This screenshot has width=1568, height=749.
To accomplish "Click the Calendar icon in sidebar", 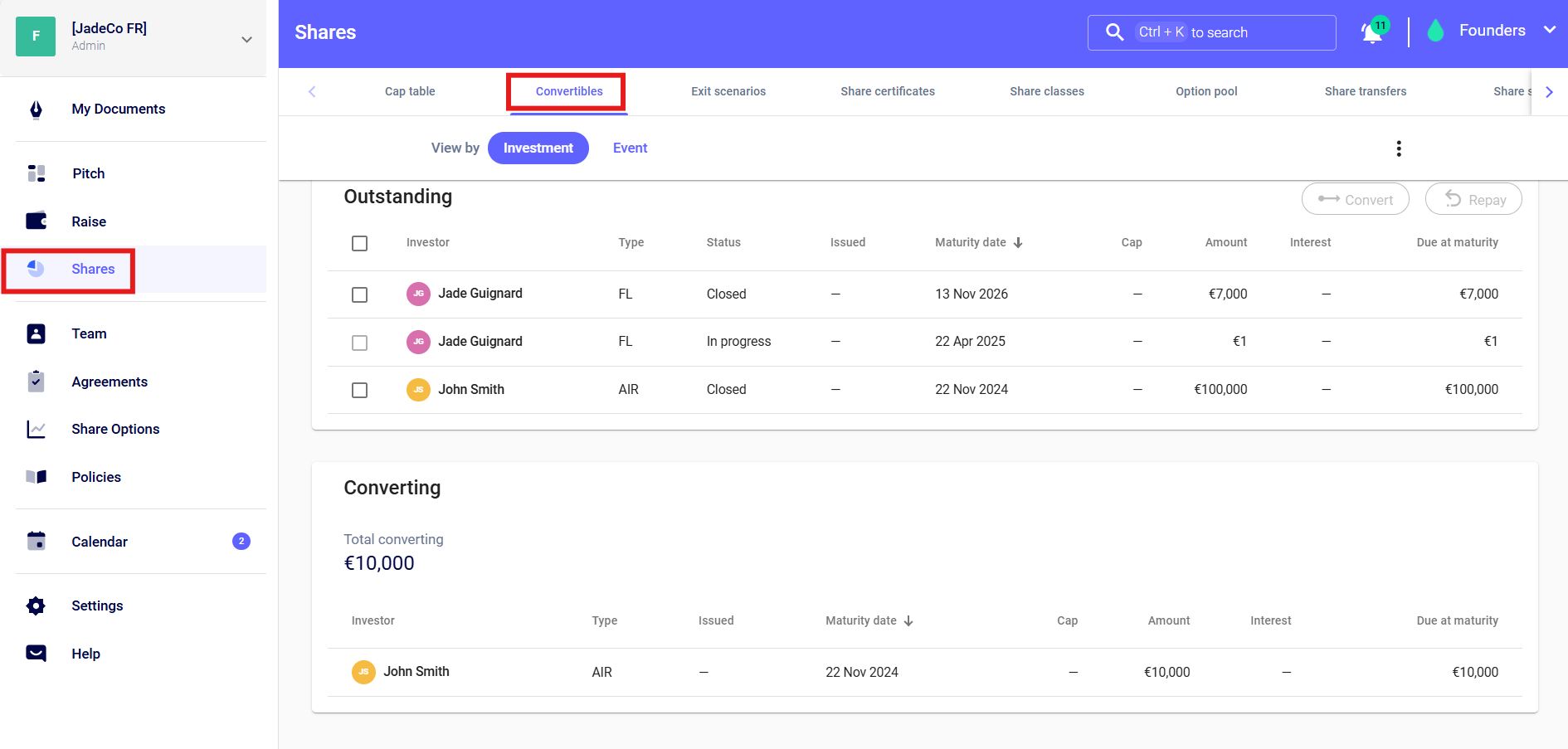I will (x=36, y=542).
